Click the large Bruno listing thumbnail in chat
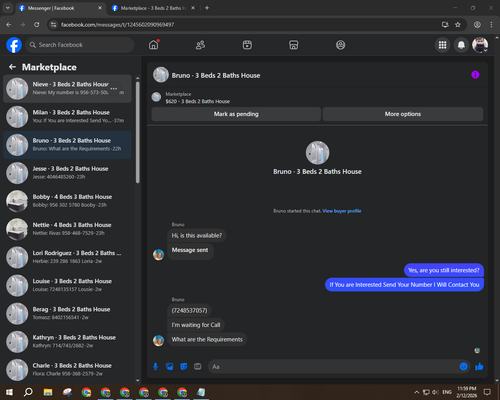 pos(317,153)
